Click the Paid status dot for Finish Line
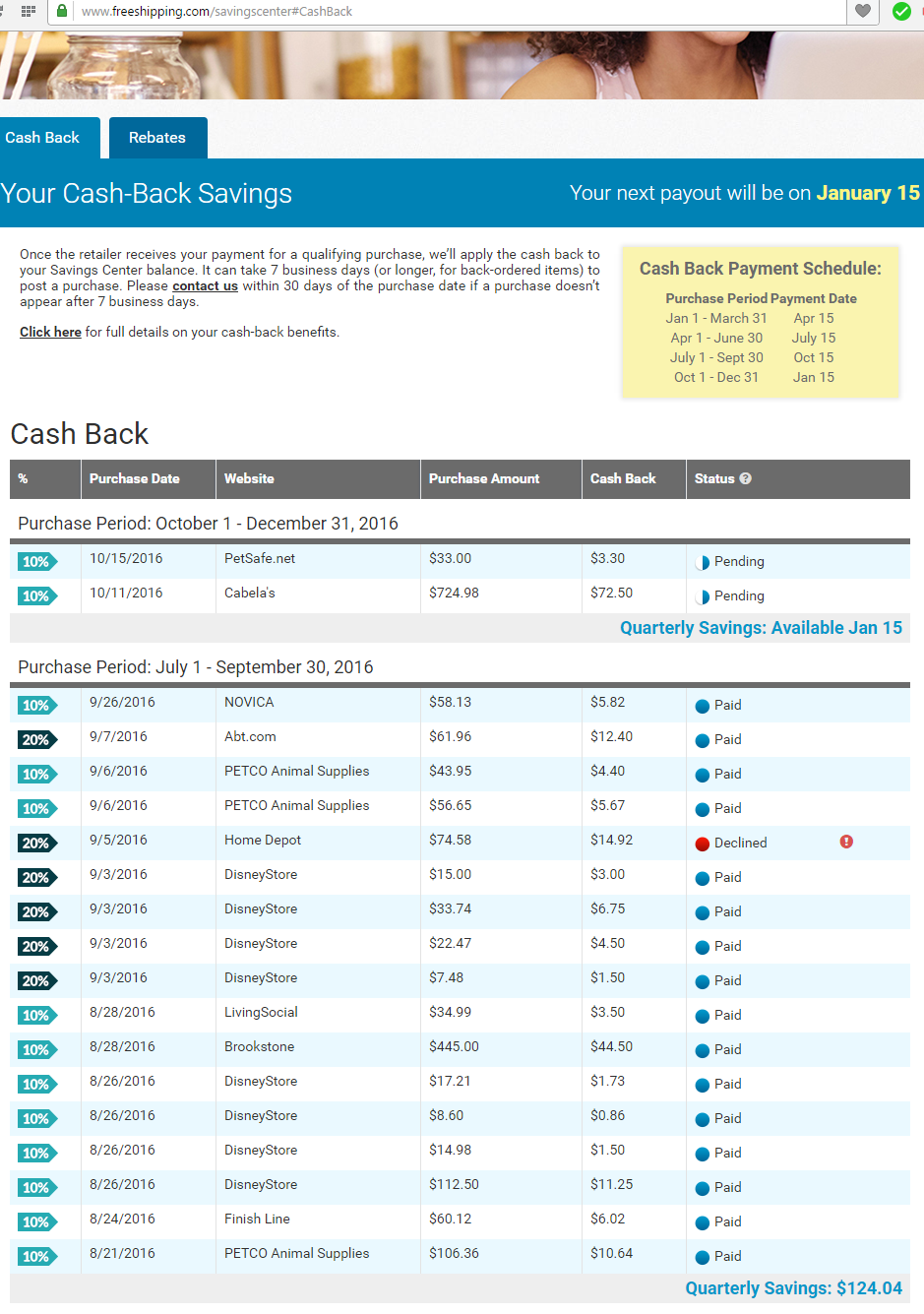924x1314 pixels. (x=703, y=1222)
